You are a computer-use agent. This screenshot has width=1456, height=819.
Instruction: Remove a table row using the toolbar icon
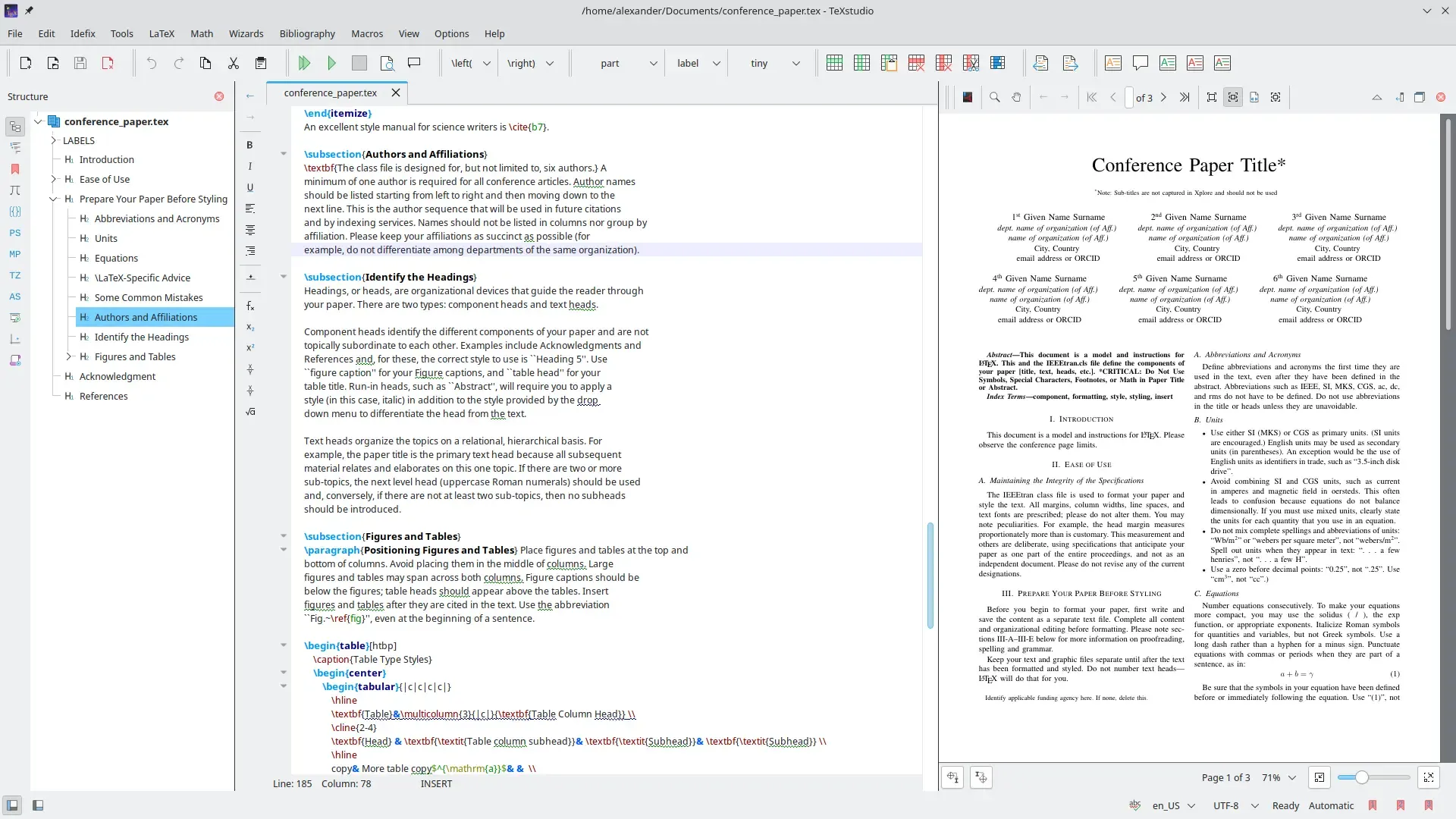coord(917,63)
